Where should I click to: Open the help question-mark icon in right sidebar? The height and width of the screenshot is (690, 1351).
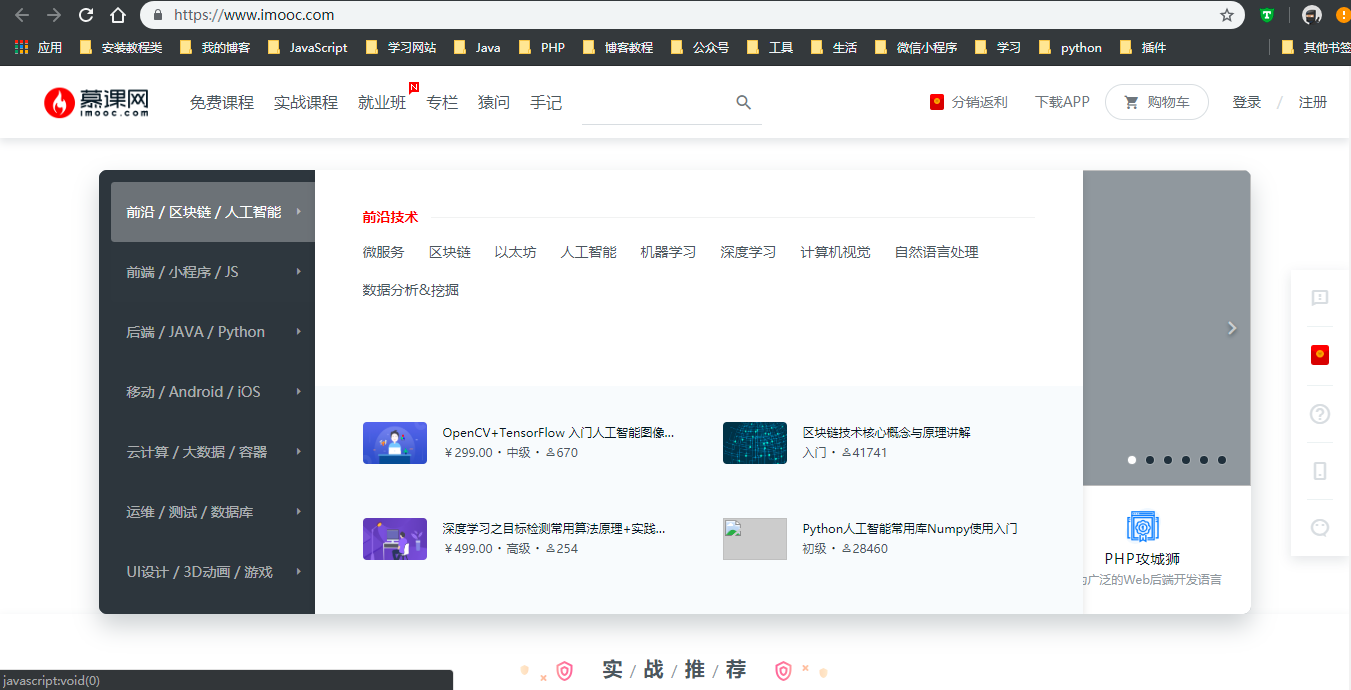click(x=1319, y=413)
